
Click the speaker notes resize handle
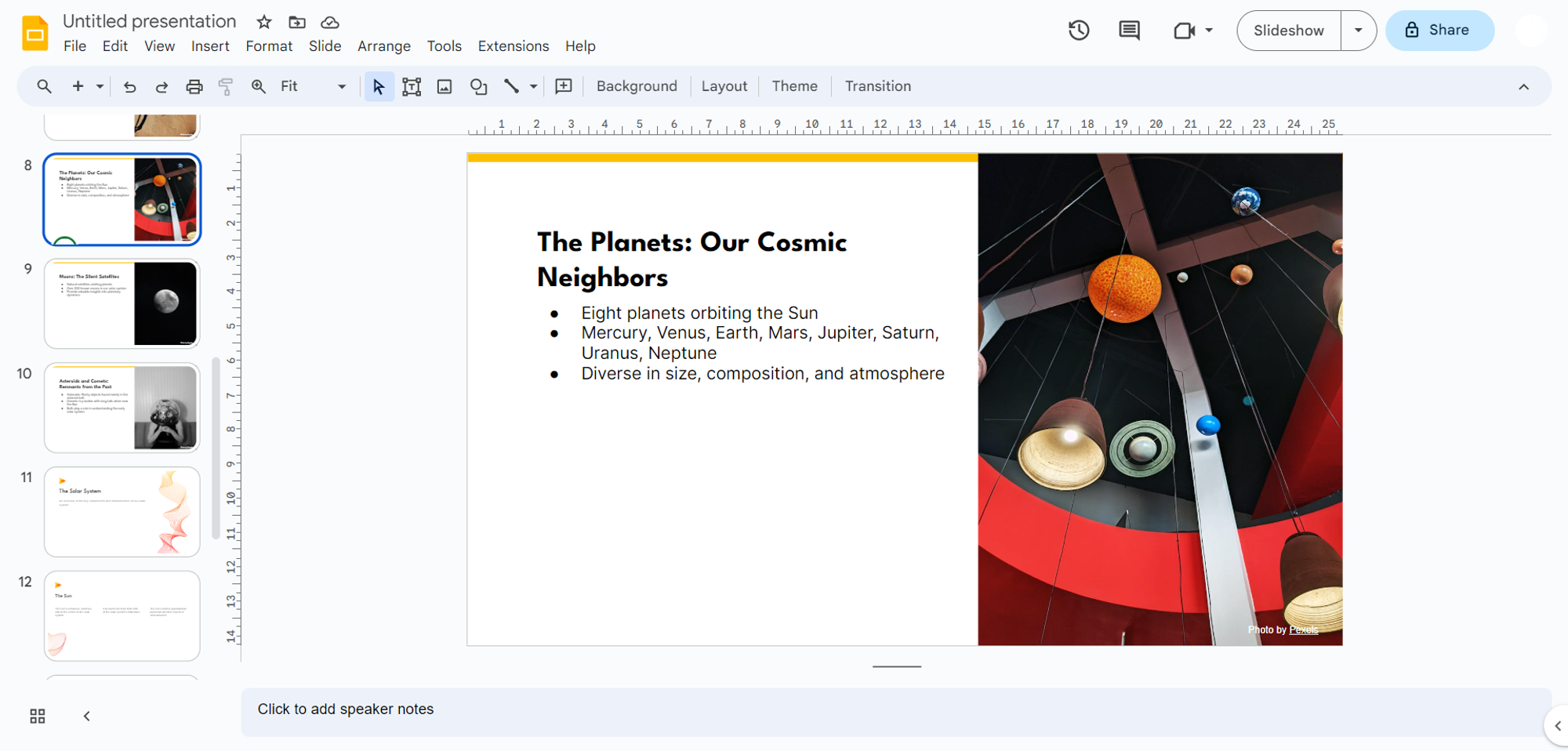897,666
